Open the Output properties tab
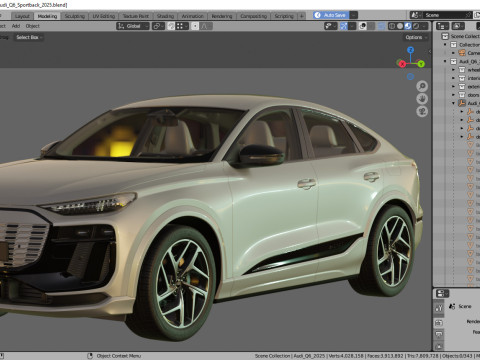The width and height of the screenshot is (480, 360). [439, 334]
